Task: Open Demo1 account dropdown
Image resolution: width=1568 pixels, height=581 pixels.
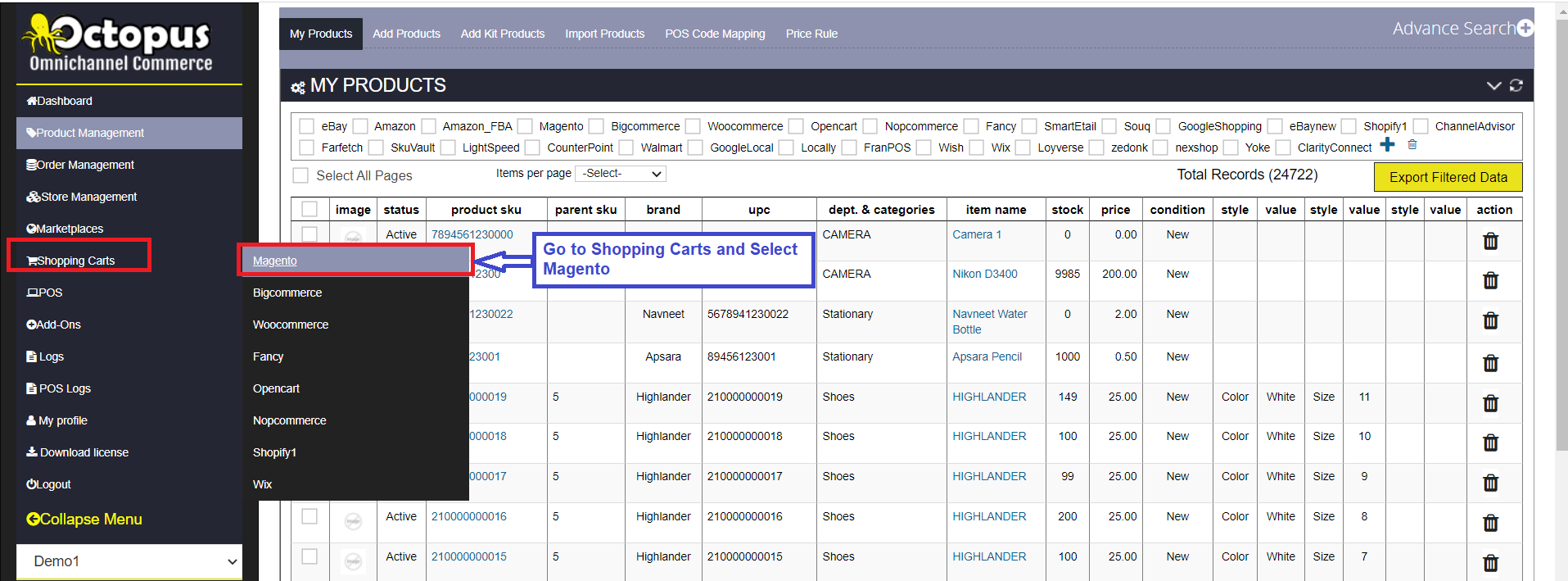Action: click(129, 561)
